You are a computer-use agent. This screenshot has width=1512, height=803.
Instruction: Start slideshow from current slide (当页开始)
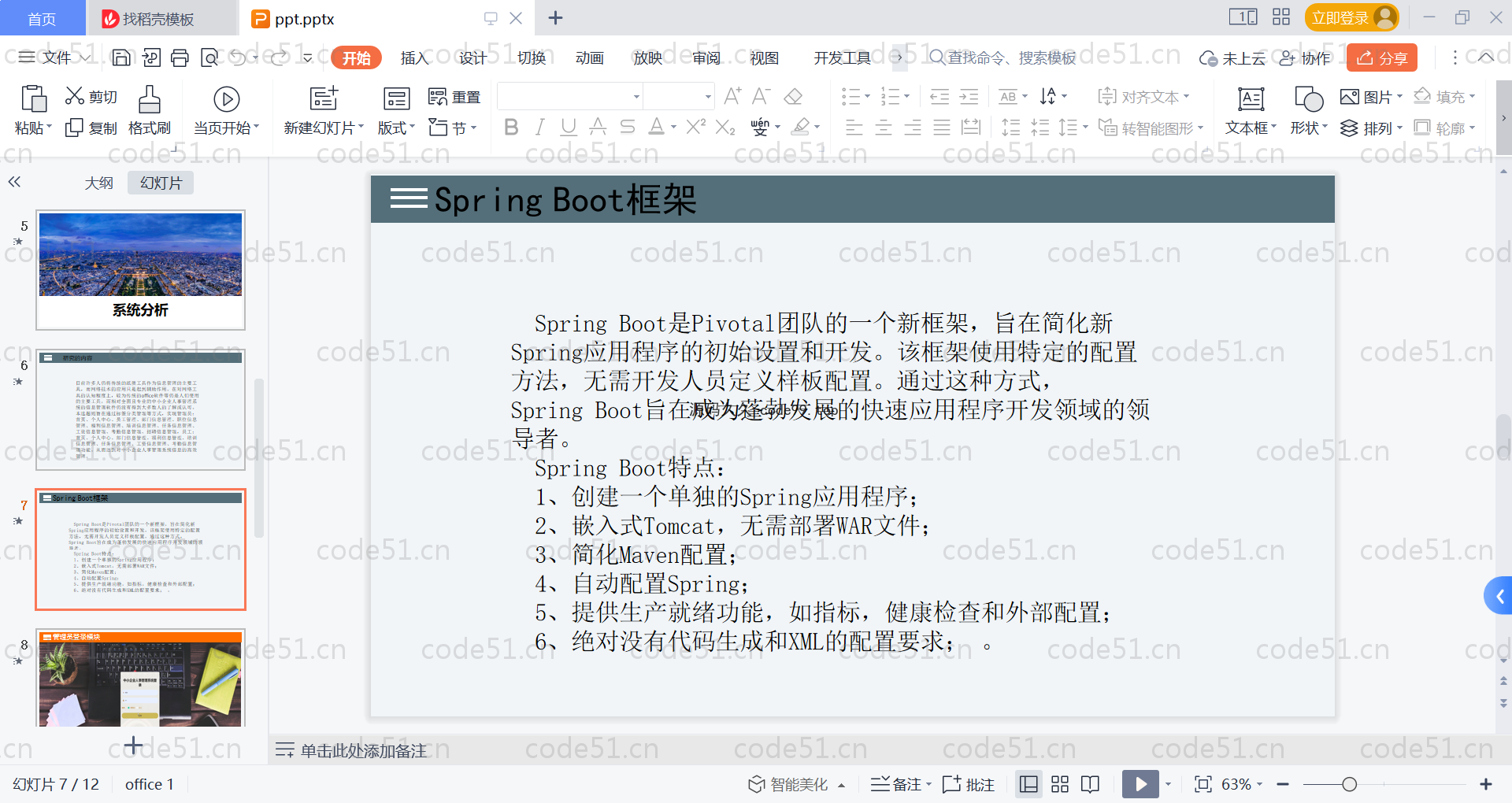click(227, 110)
